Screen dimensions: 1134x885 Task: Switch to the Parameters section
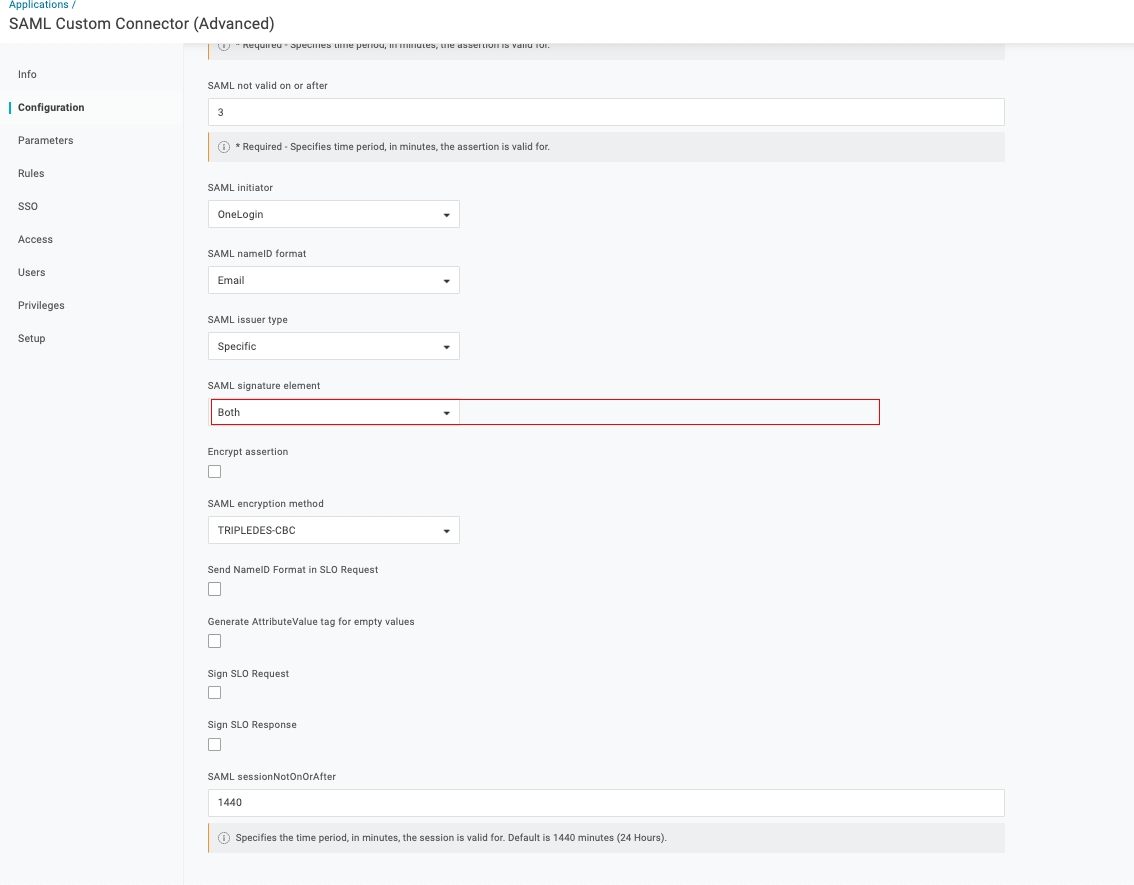click(45, 140)
